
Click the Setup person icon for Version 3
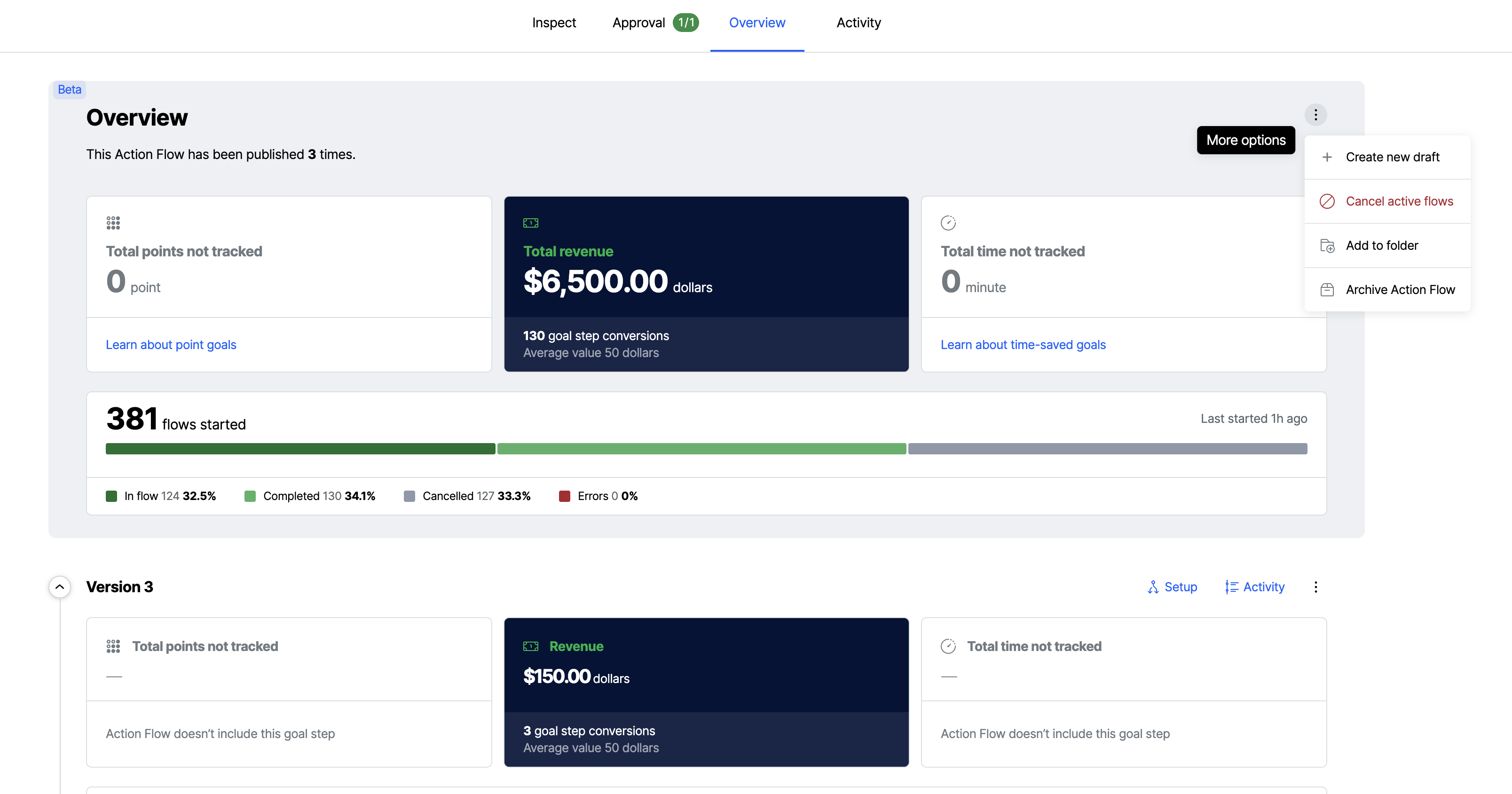point(1153,587)
